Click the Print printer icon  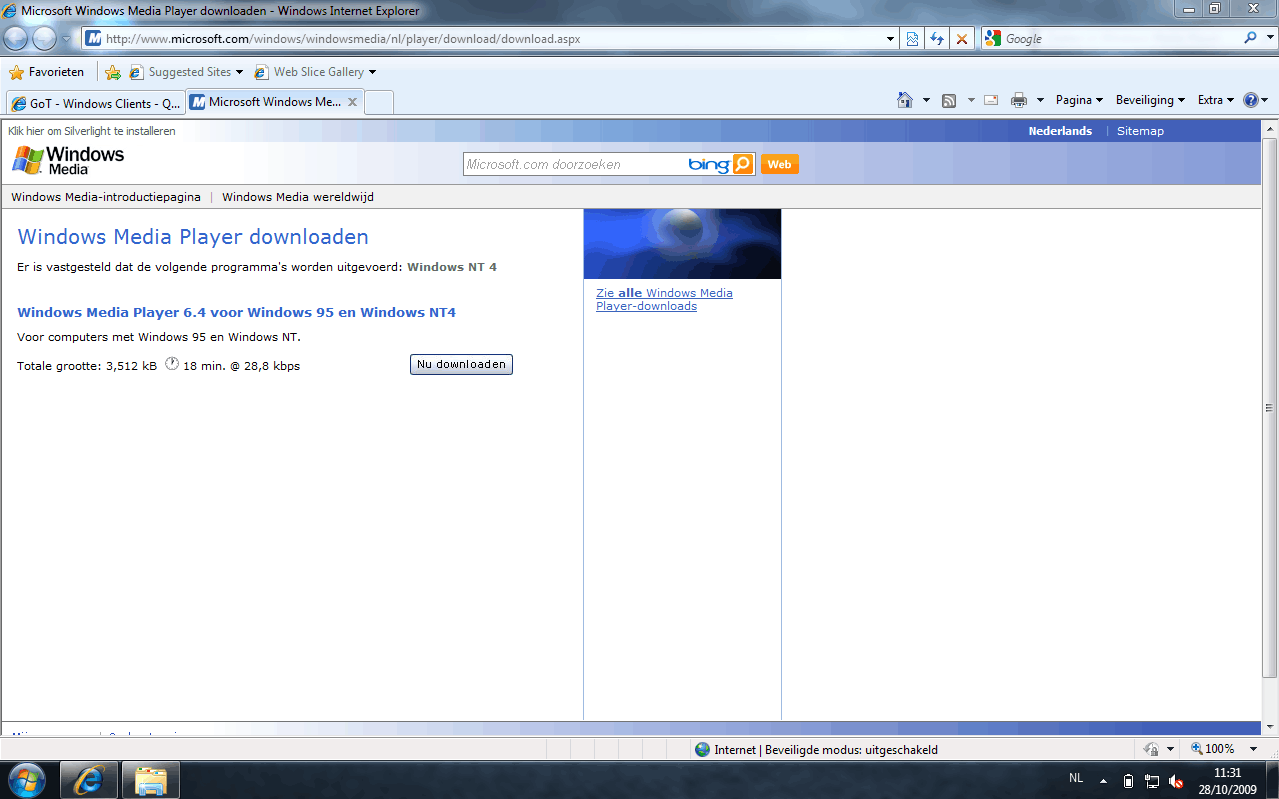1019,100
